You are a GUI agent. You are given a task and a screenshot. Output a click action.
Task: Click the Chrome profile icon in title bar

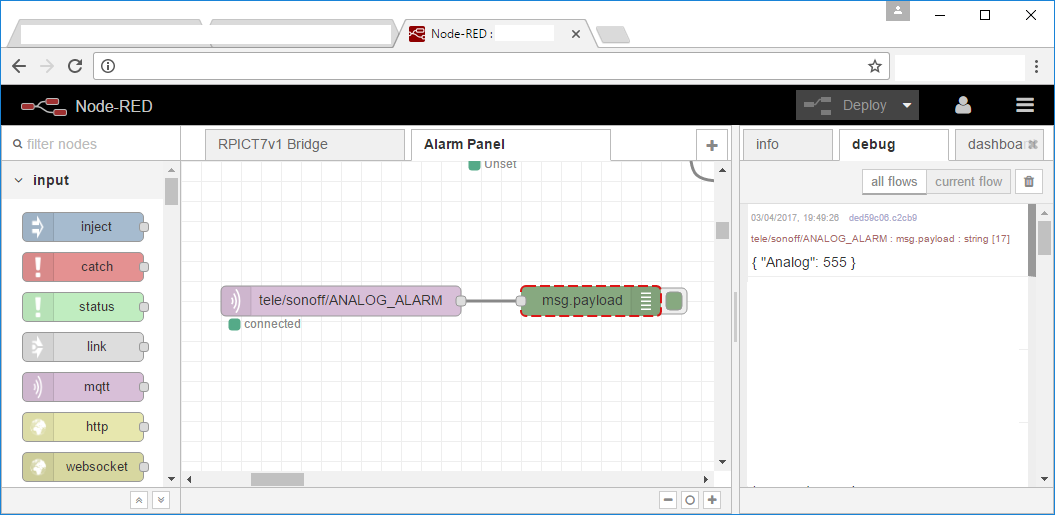[898, 11]
